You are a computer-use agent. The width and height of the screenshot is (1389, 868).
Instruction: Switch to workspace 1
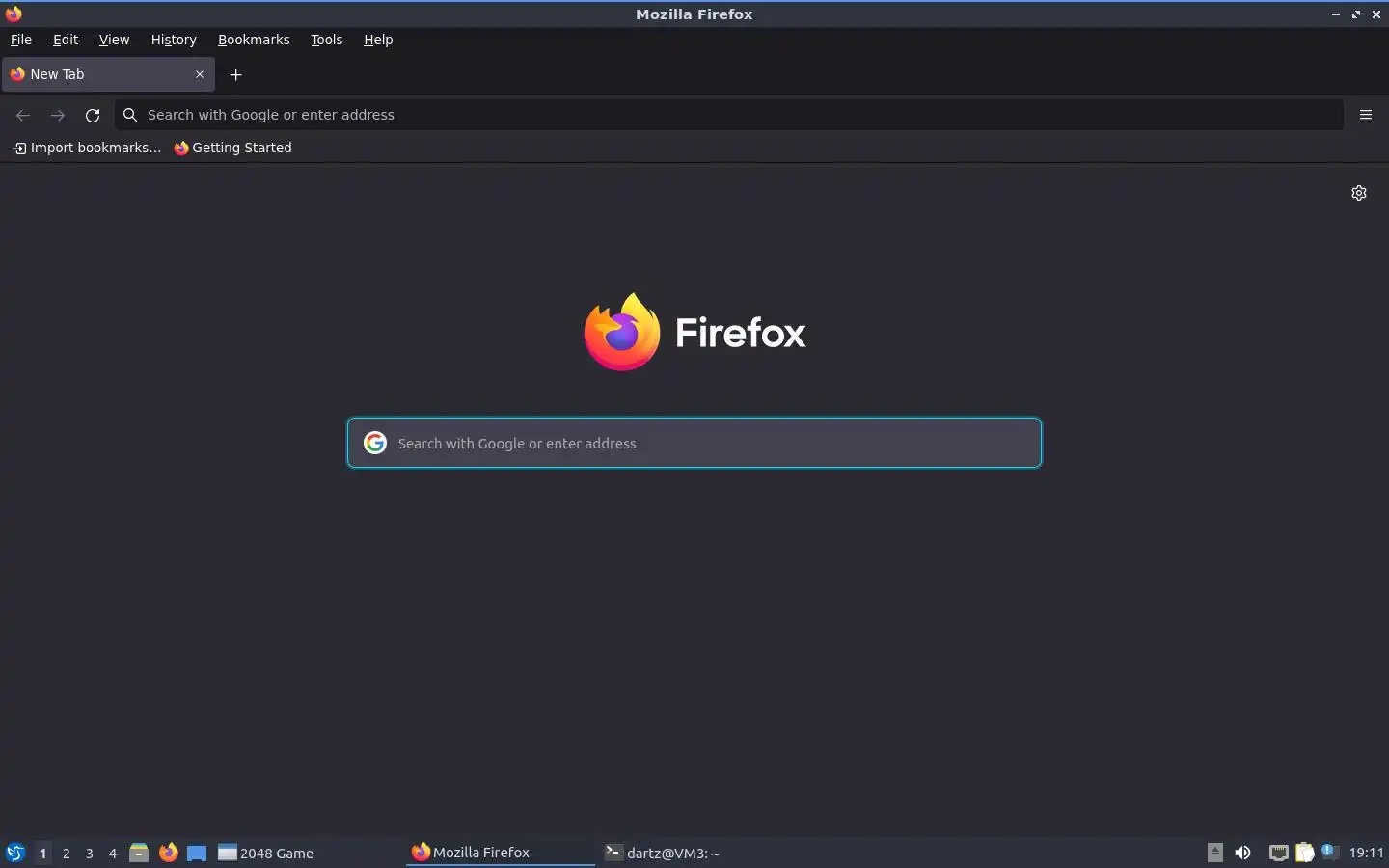pyautogui.click(x=42, y=853)
